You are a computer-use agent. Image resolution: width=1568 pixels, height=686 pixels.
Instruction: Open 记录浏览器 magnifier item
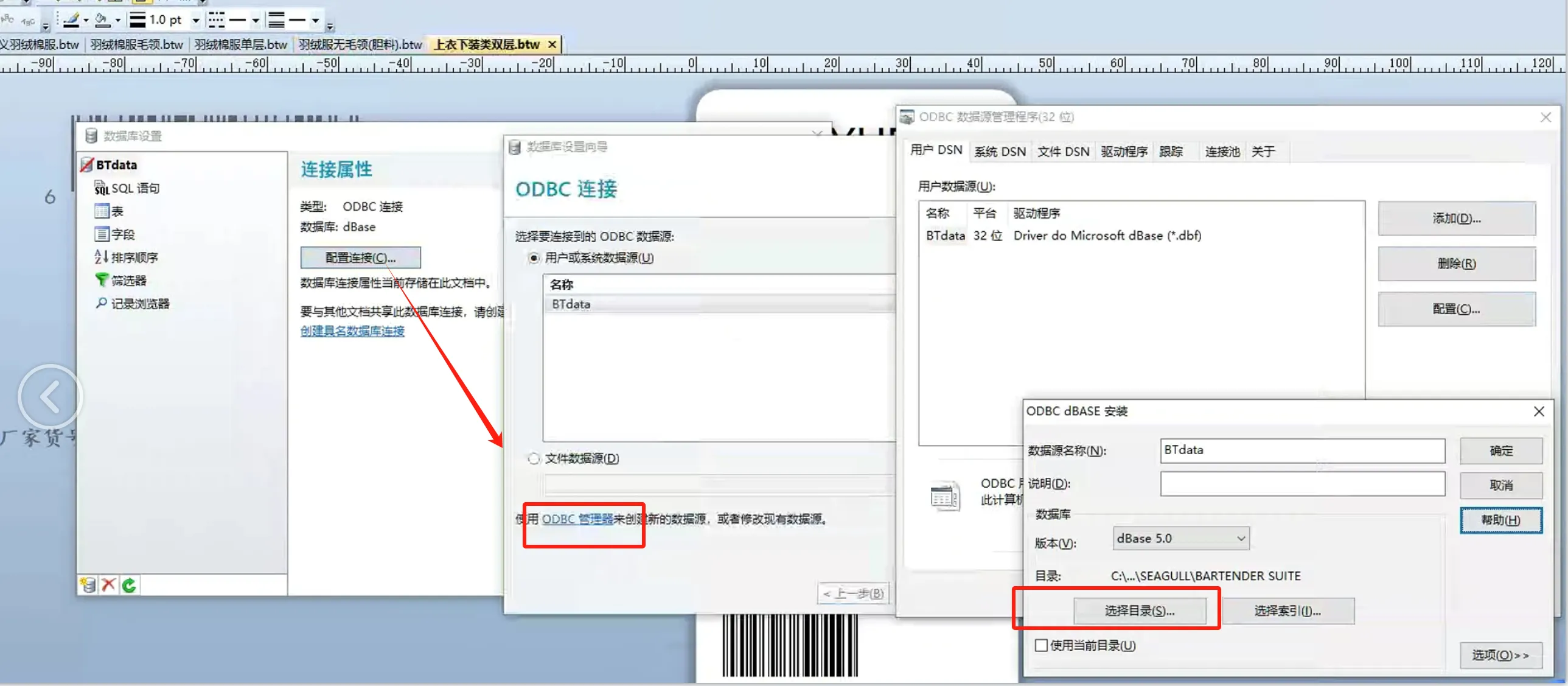pos(139,304)
